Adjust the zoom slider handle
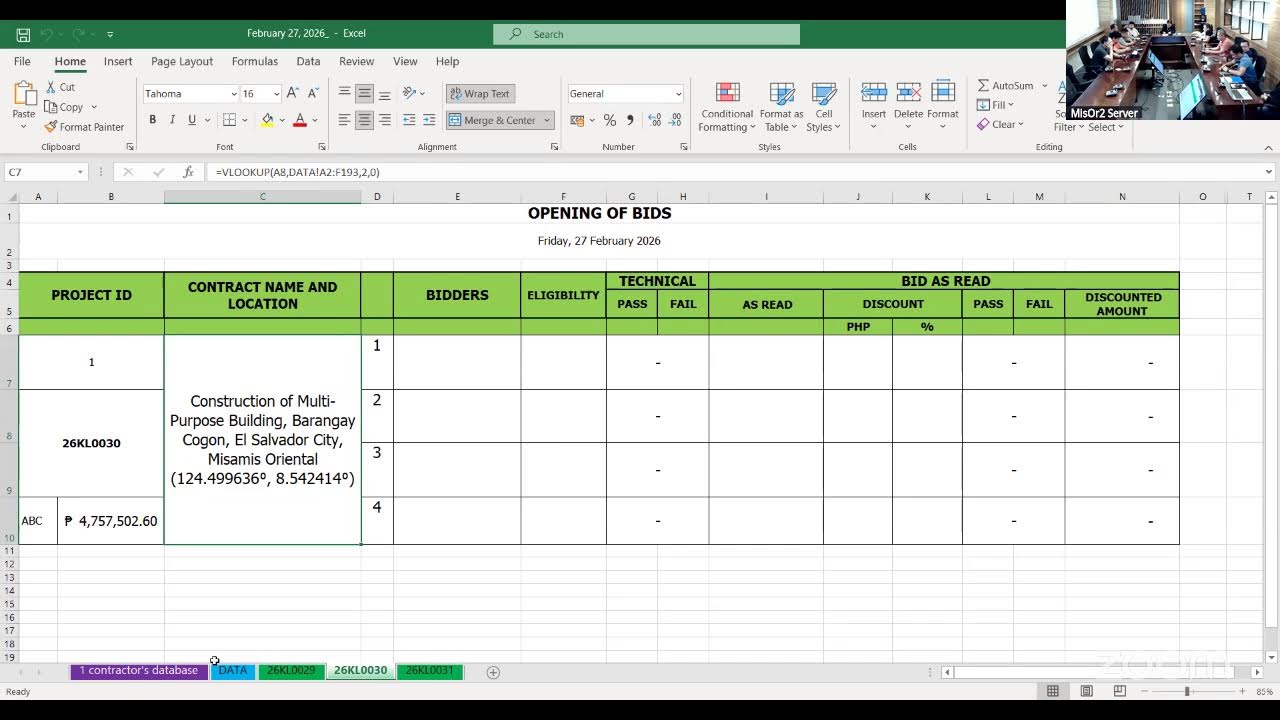This screenshot has width=1280, height=720. [1187, 691]
